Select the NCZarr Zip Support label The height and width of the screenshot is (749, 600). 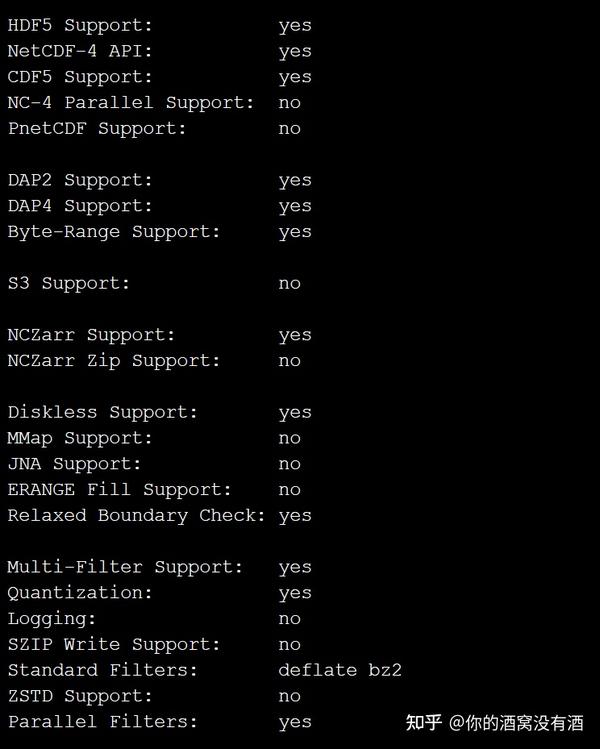click(114, 361)
